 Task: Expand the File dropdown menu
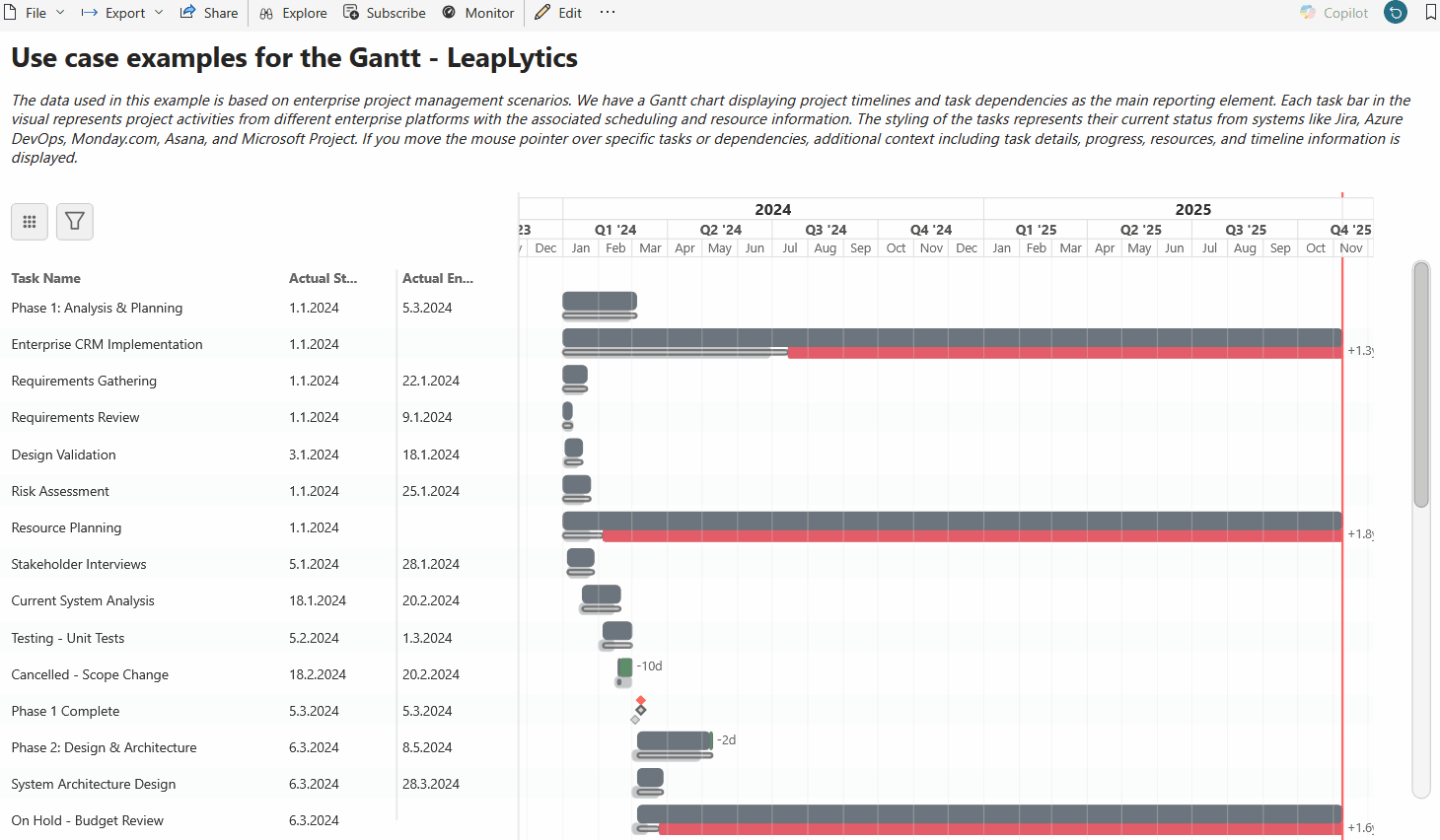click(36, 13)
